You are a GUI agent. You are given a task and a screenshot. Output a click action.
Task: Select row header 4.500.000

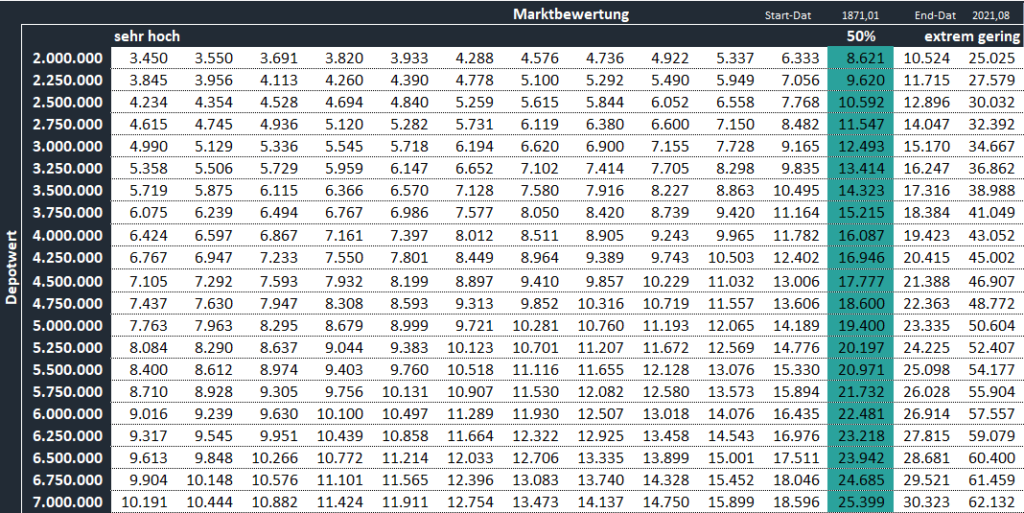(68, 281)
